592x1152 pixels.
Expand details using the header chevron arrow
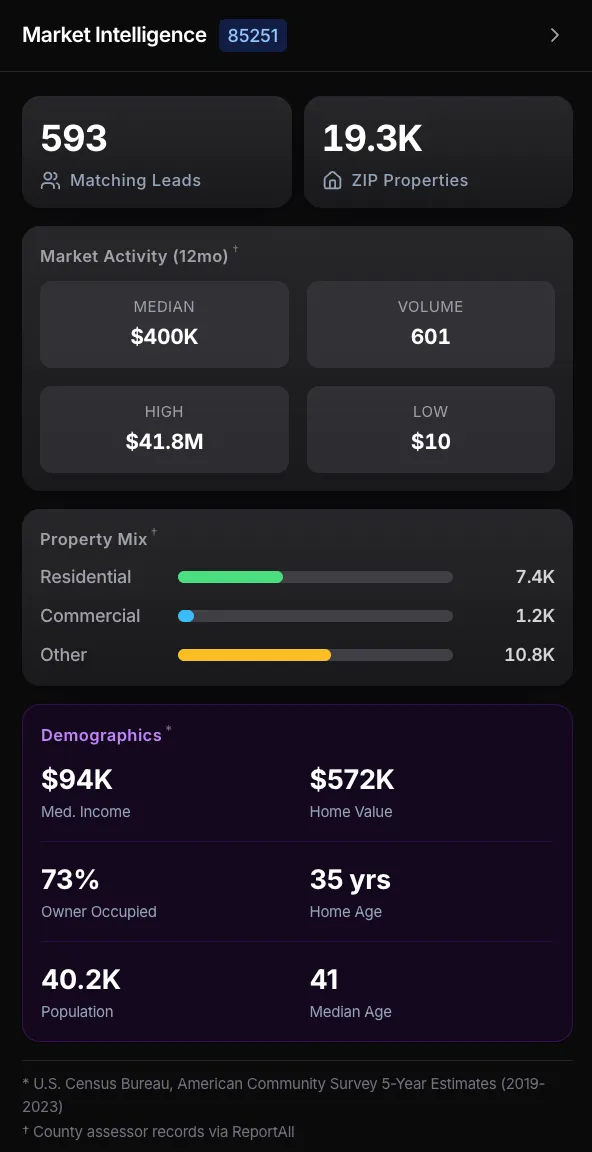(555, 34)
